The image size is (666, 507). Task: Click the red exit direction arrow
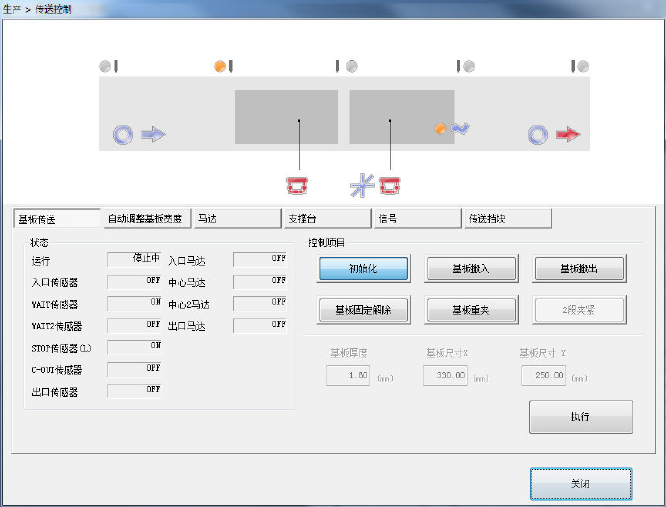click(568, 135)
